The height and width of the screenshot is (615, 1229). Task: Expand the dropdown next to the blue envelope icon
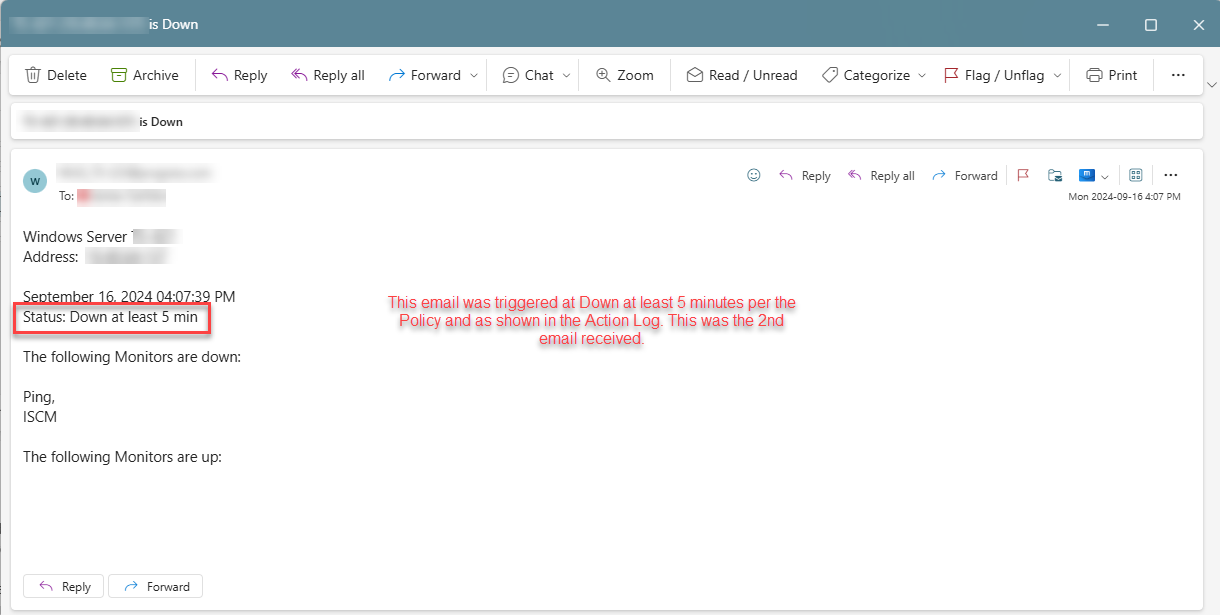(1104, 176)
